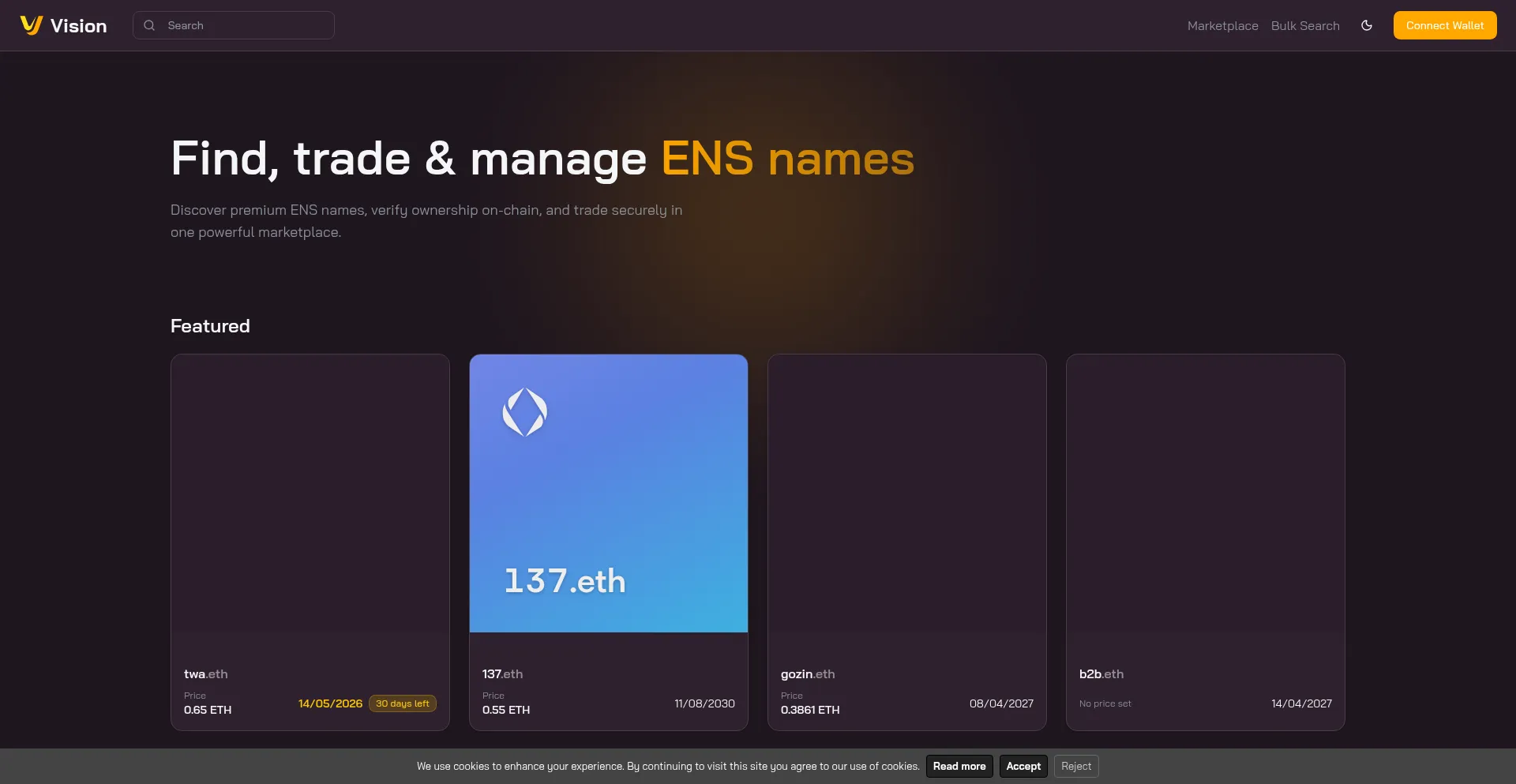Open the gozin.eth card blank thumbnail
This screenshot has height=784, width=1516.
click(907, 493)
